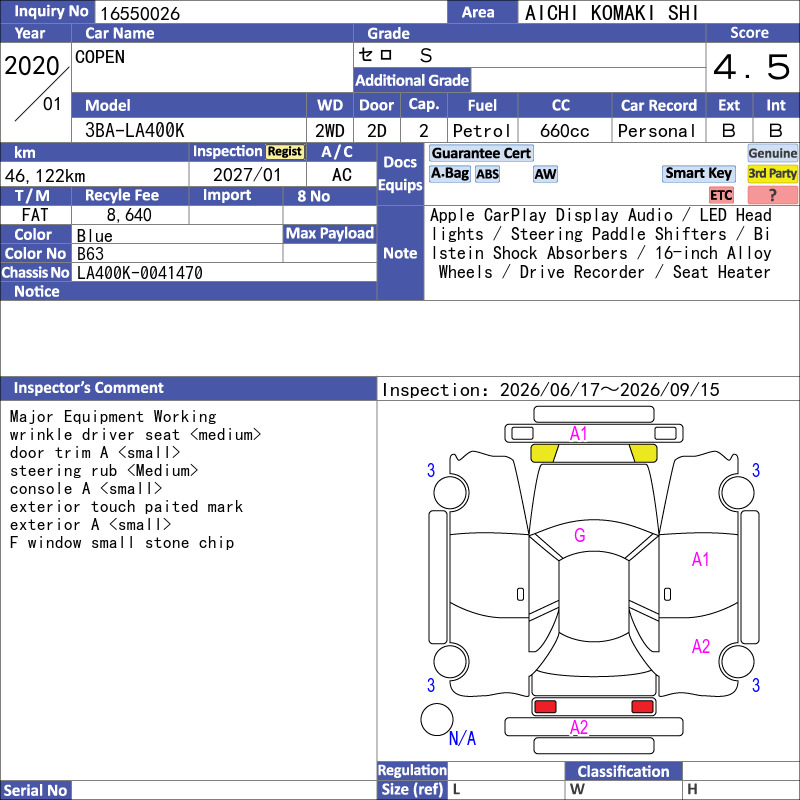Click the G mark on the windshield diagram
This screenshot has width=800, height=800.
pyautogui.click(x=580, y=535)
